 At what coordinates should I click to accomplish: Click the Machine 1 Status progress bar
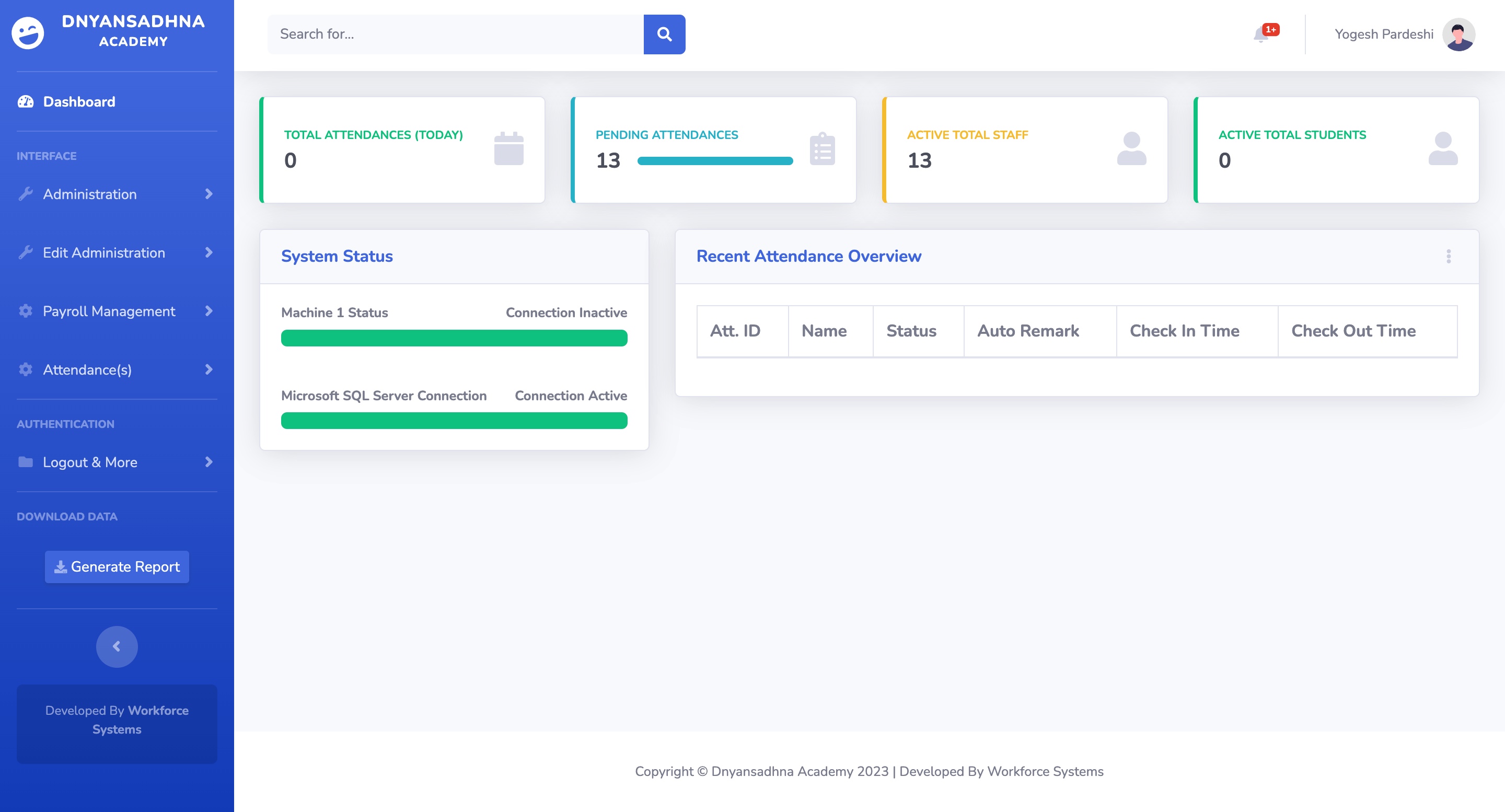click(x=454, y=338)
